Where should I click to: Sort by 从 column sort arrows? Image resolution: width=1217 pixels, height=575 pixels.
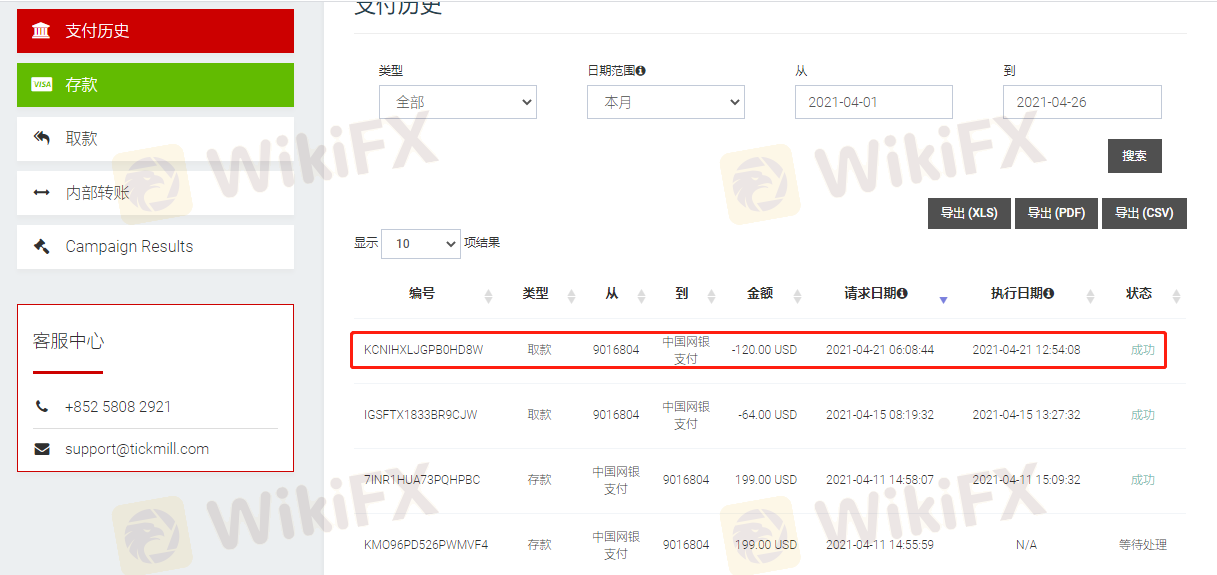(x=641, y=296)
